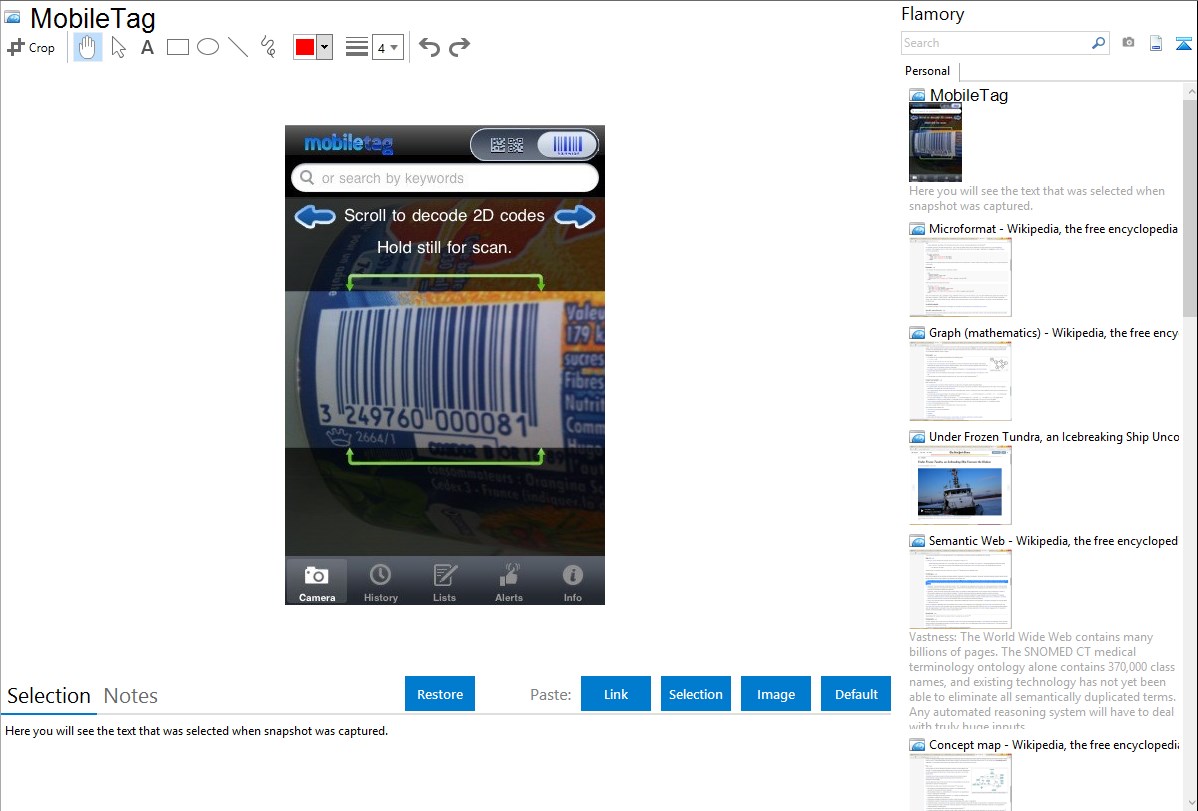Click the Microformat - Wikipedia title text
This screenshot has width=1198, height=811.
(x=1053, y=229)
